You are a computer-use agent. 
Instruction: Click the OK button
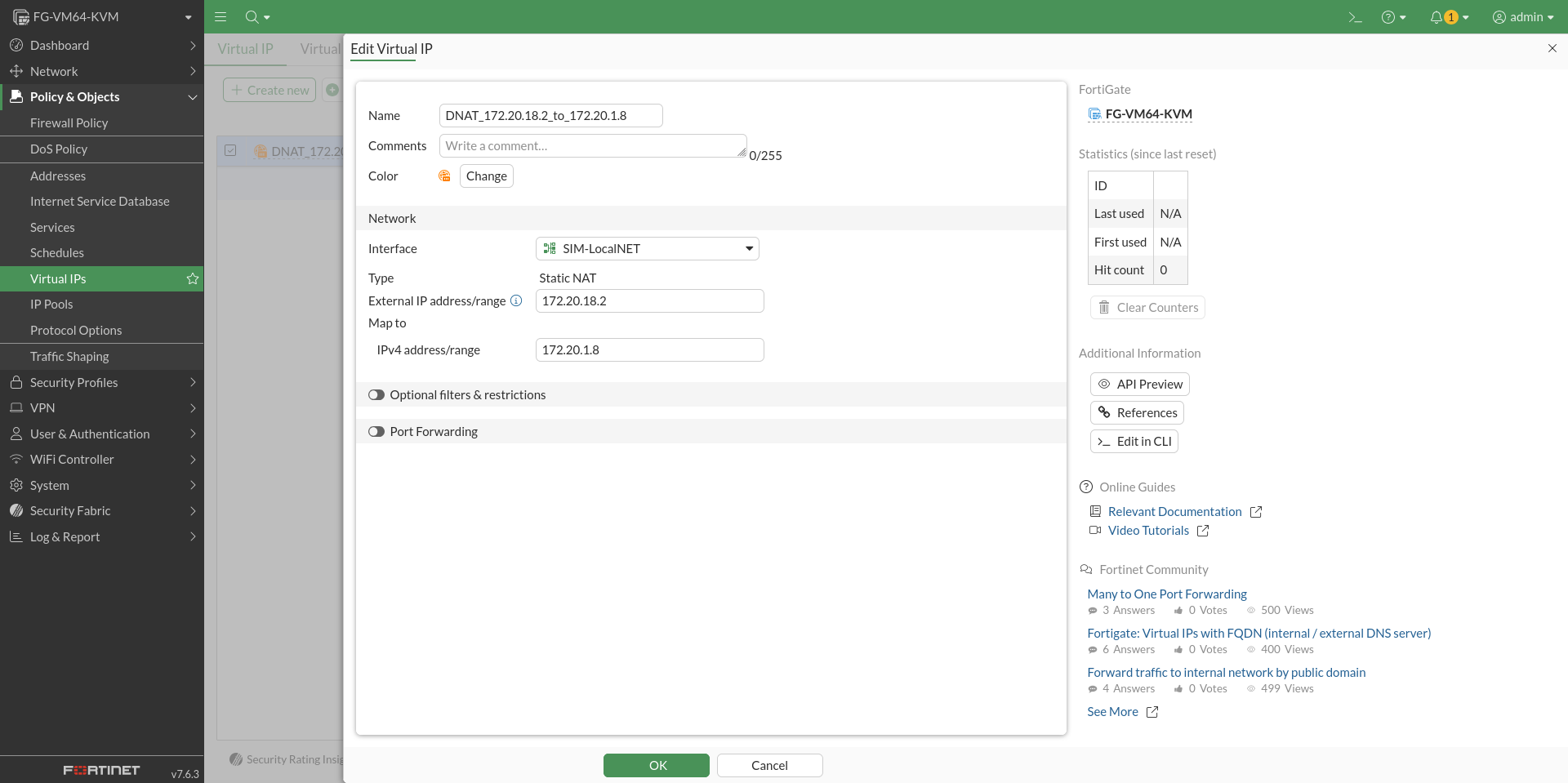point(657,765)
